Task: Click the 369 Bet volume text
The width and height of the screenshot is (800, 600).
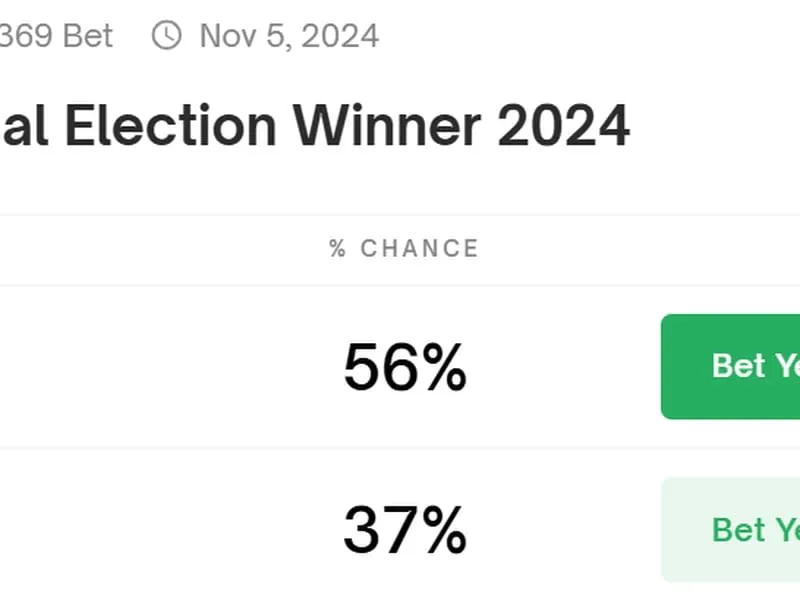Action: (56, 36)
